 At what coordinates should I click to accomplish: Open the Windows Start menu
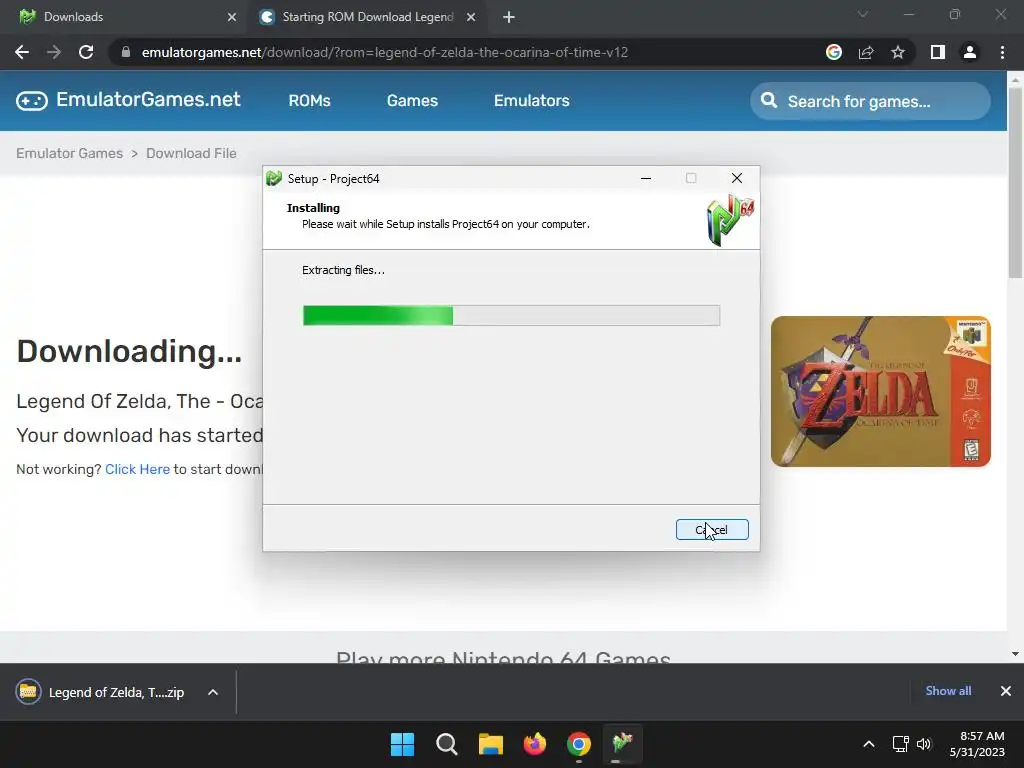point(402,744)
